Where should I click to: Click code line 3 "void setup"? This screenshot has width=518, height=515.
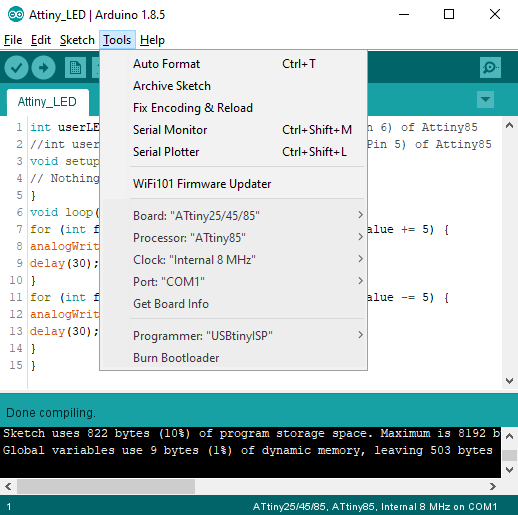pos(64,161)
